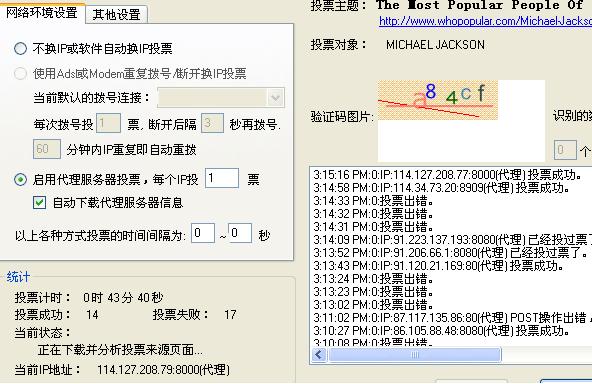
Task: Select 使用Adsl或Modem重复拨号 radio option
Action: click(20, 73)
